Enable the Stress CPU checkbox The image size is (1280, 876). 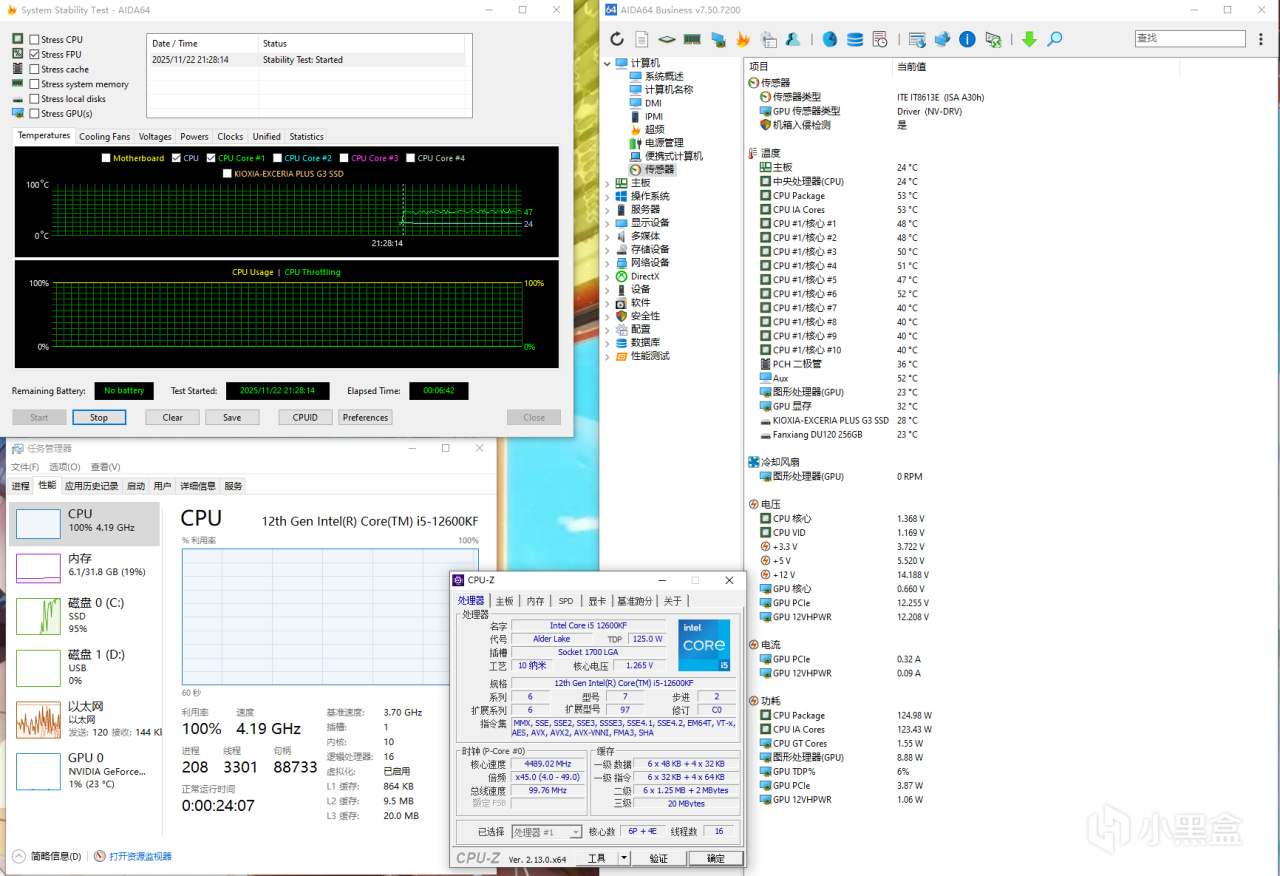point(34,40)
